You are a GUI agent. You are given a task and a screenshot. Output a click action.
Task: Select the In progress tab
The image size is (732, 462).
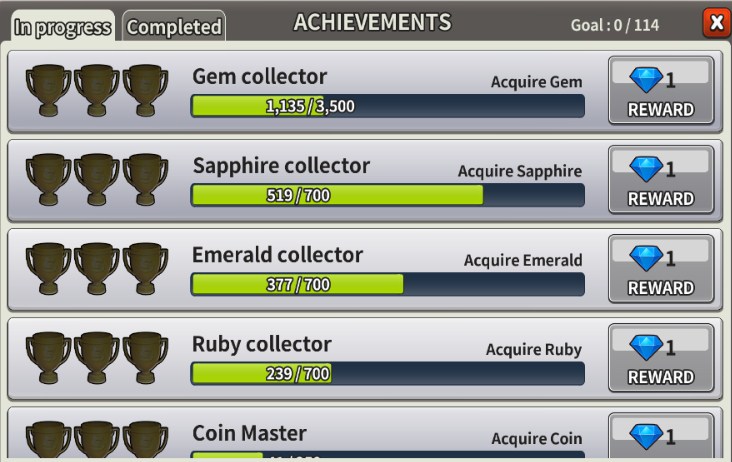click(63, 26)
